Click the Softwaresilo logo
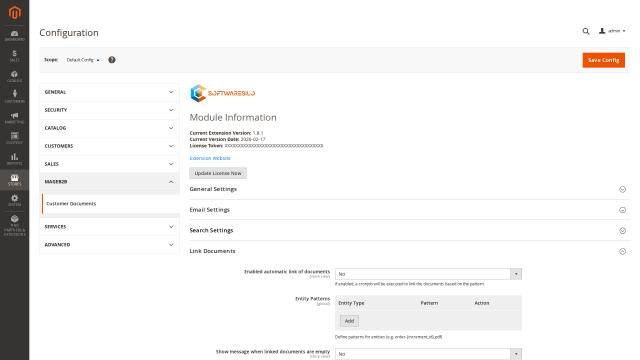Screen dimensions: 640x360 pyautogui.click(x=222, y=93)
